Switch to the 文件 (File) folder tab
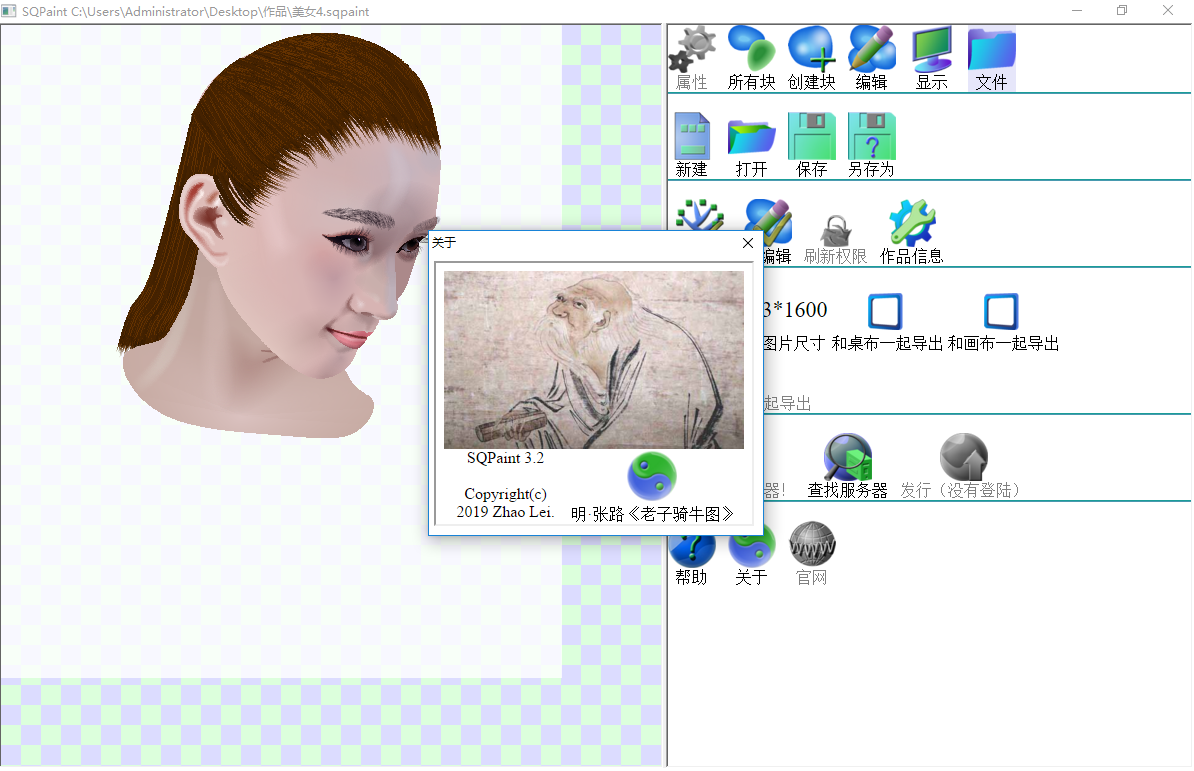The width and height of the screenshot is (1194, 771). [991, 52]
